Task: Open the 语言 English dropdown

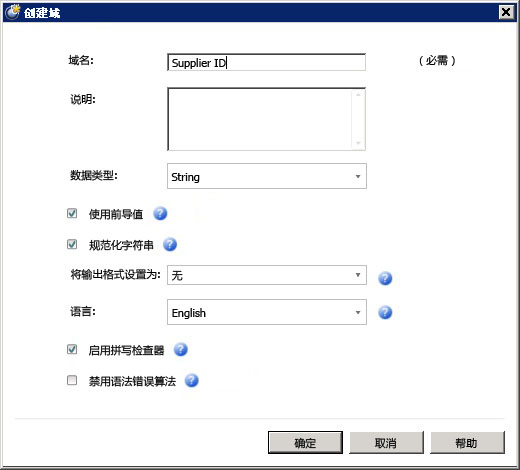Action: (x=267, y=312)
